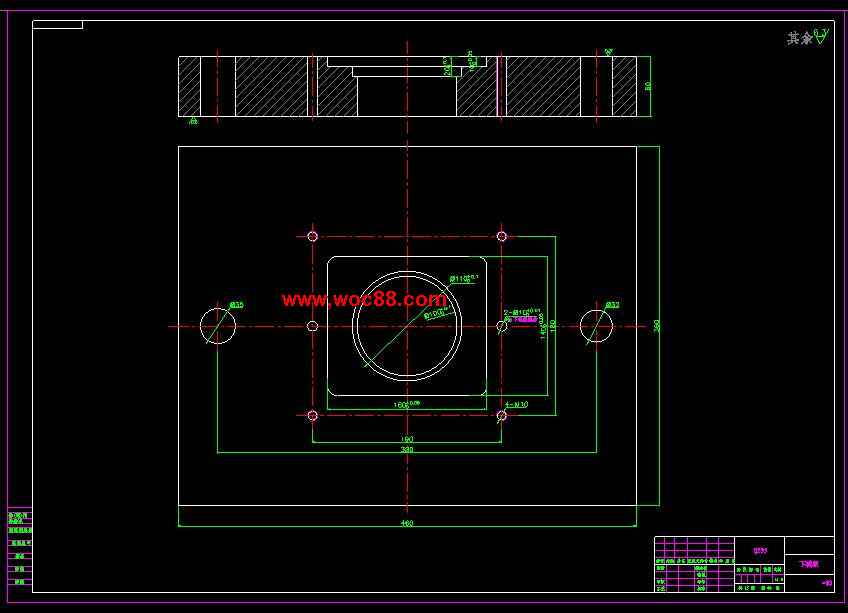Select the 其余 surface finish note
The height and width of the screenshot is (613, 848).
point(800,38)
